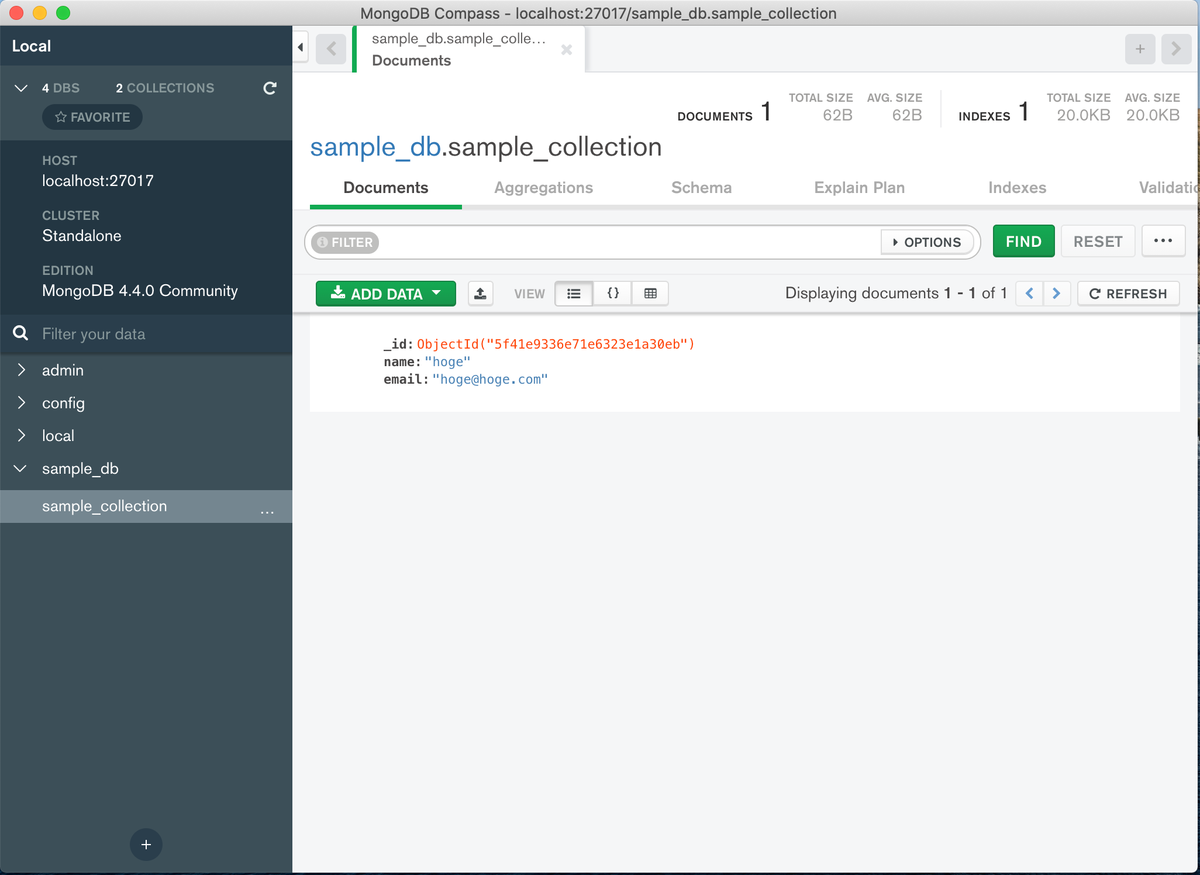This screenshot has width=1200, height=875.
Task: Reset the query filter
Action: [x=1098, y=241]
